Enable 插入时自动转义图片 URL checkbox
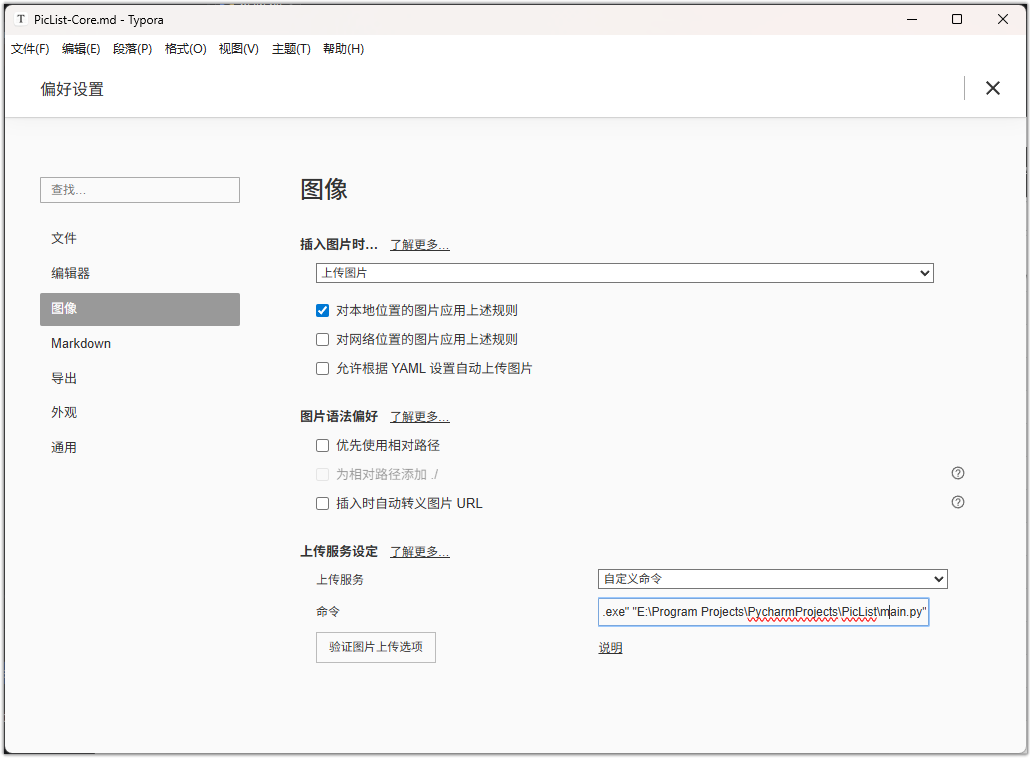 coord(322,504)
